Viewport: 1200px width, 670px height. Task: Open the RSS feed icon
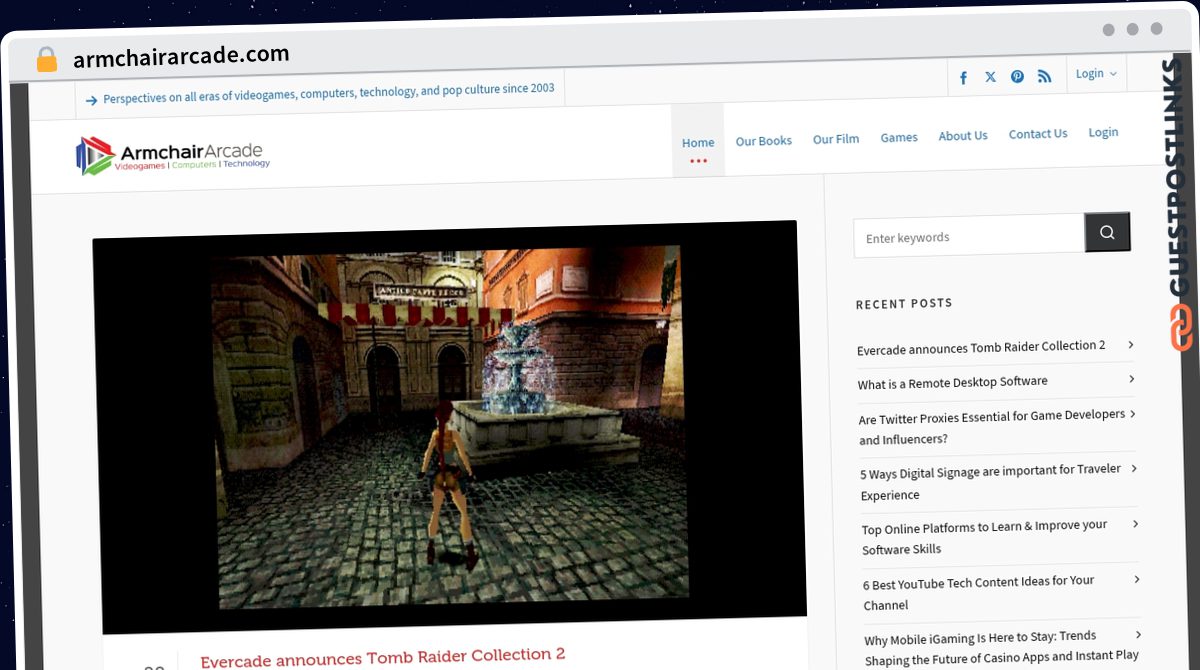(1044, 76)
